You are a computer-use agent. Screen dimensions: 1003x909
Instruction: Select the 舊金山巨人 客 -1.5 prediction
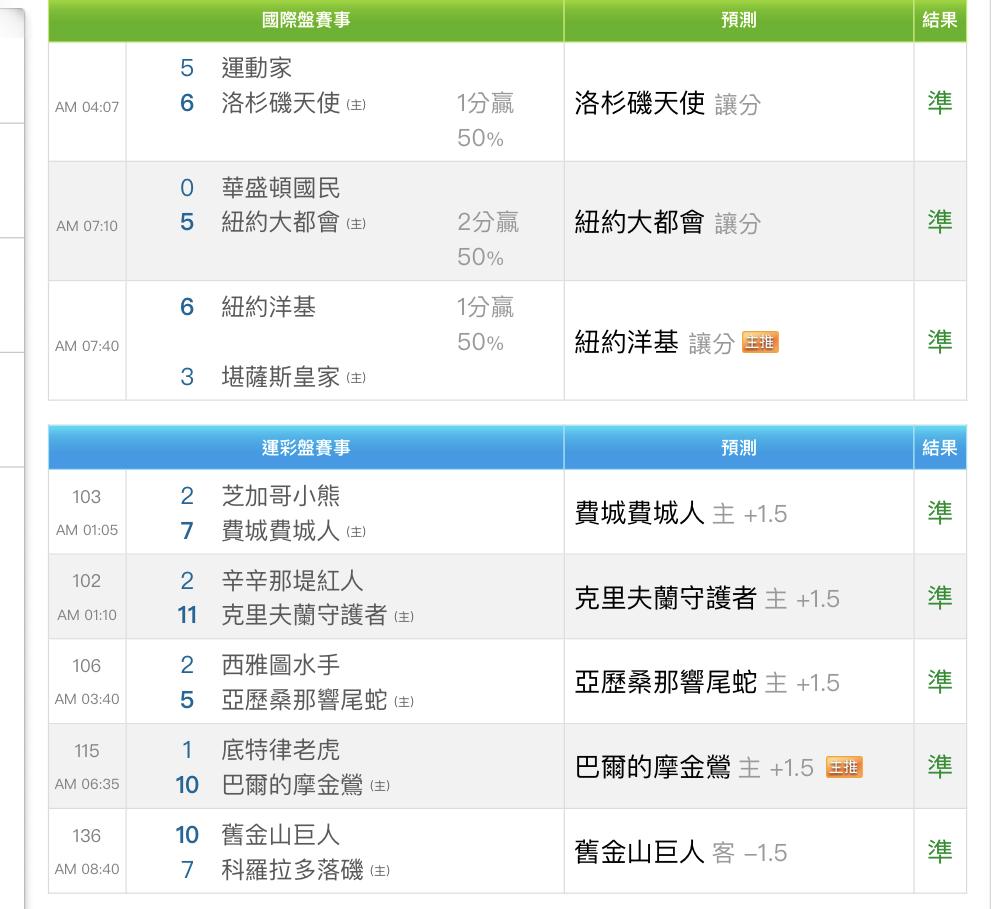681,852
